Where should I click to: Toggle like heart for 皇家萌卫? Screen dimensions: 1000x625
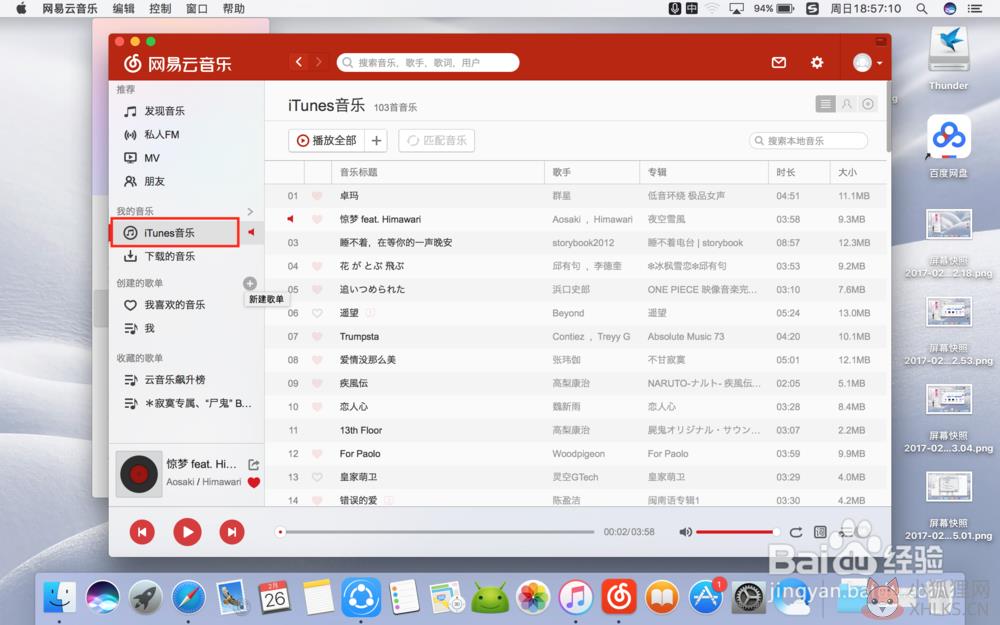(317, 477)
